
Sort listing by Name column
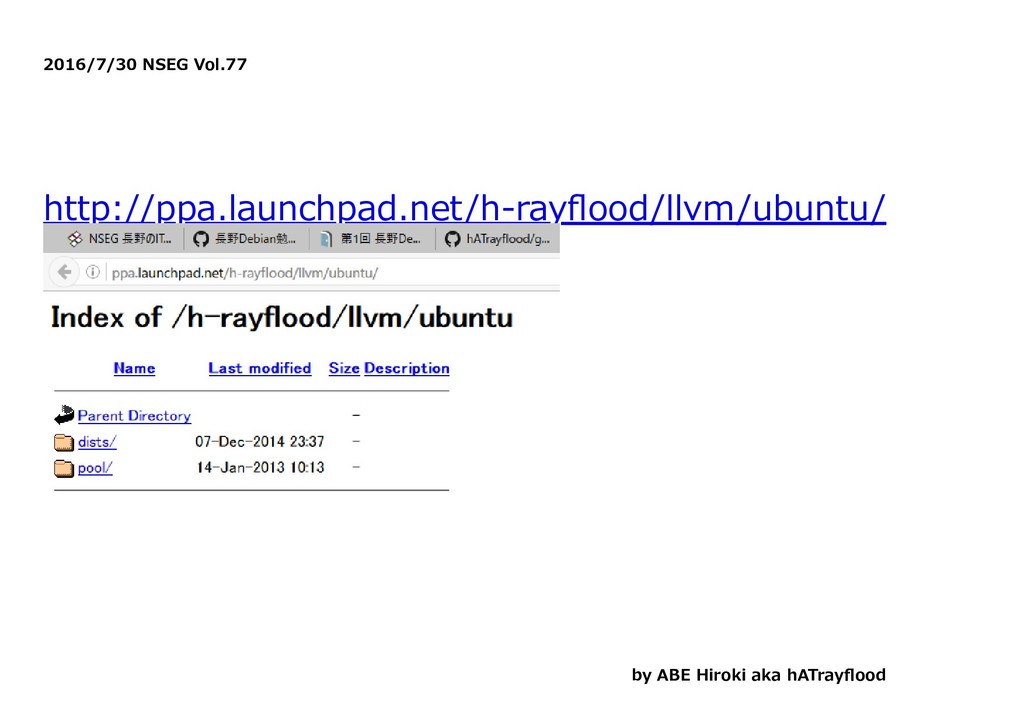click(x=135, y=368)
